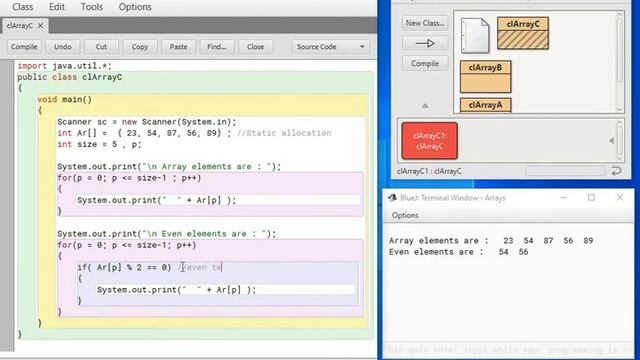
Task: Select the clArrayC1 object on bench
Action: [x=429, y=141]
